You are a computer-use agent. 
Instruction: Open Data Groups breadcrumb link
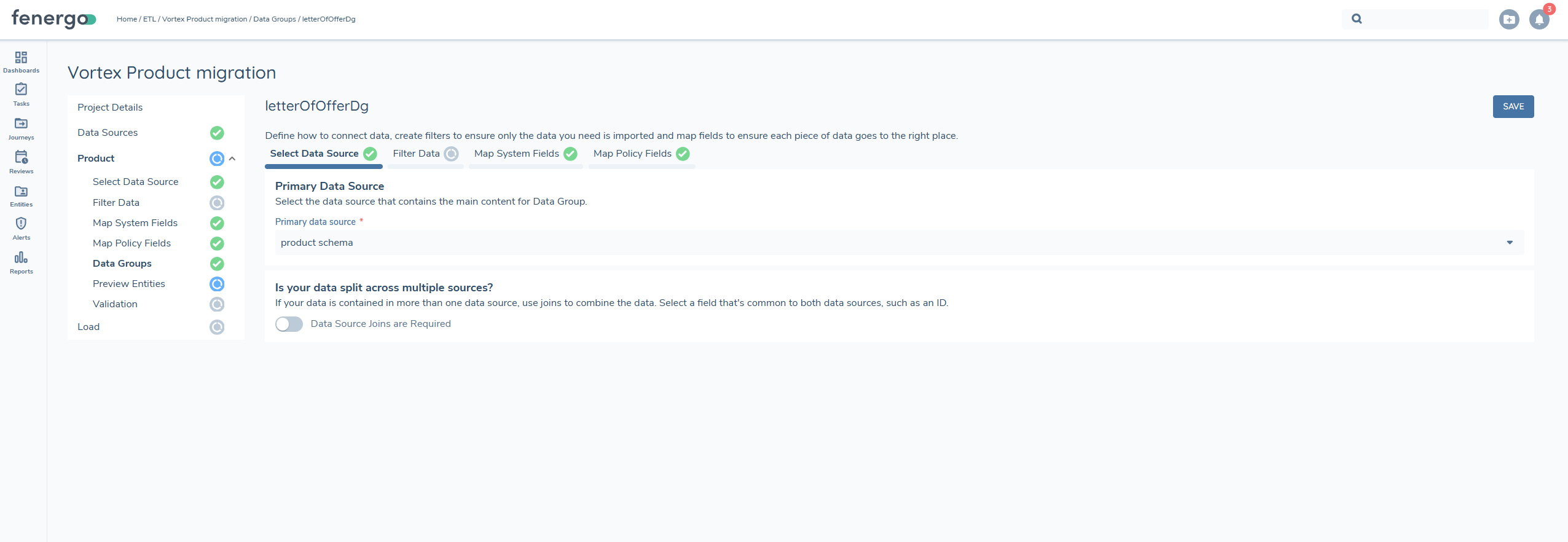pos(275,19)
